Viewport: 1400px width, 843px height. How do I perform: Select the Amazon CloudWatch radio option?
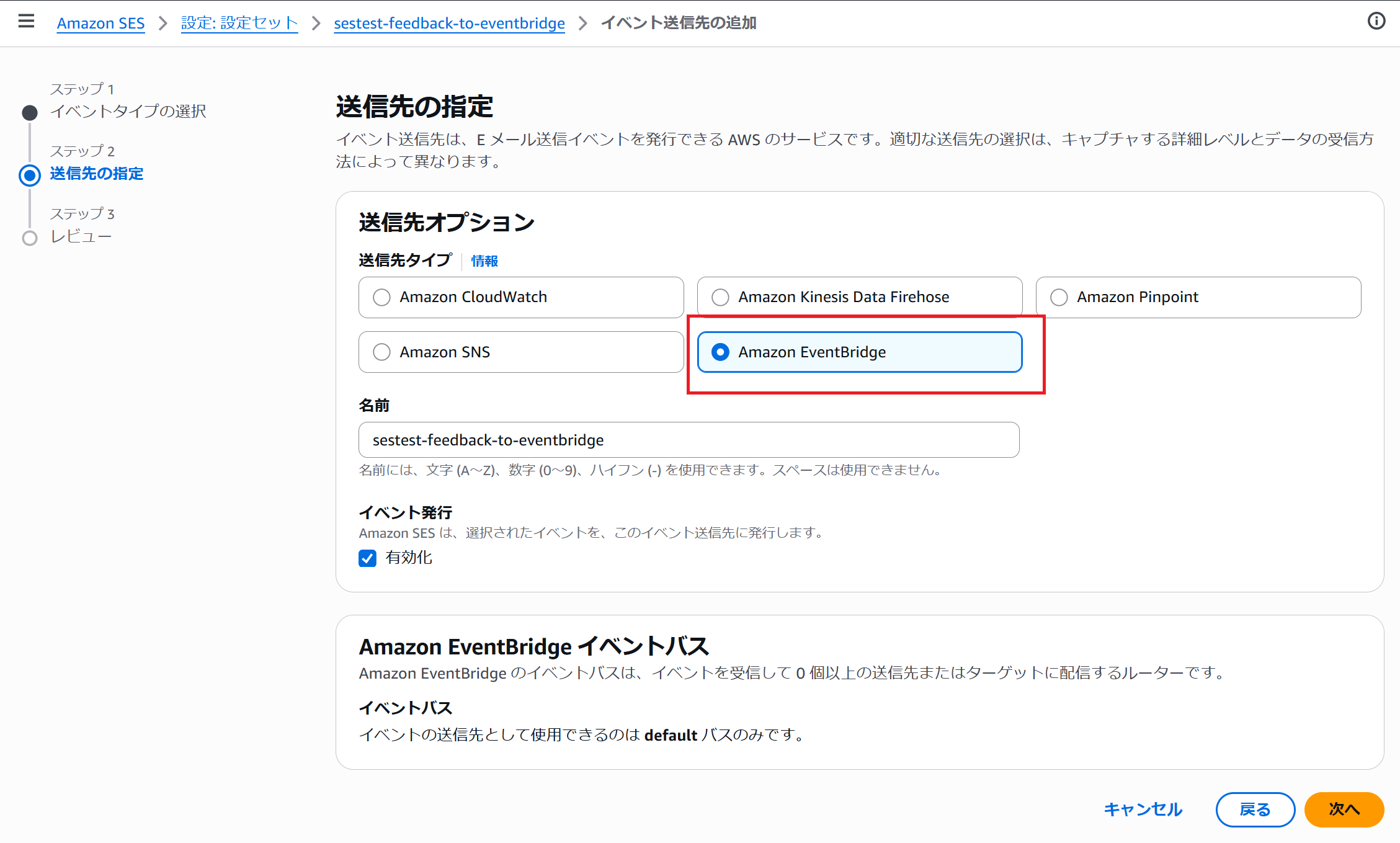[x=382, y=297]
